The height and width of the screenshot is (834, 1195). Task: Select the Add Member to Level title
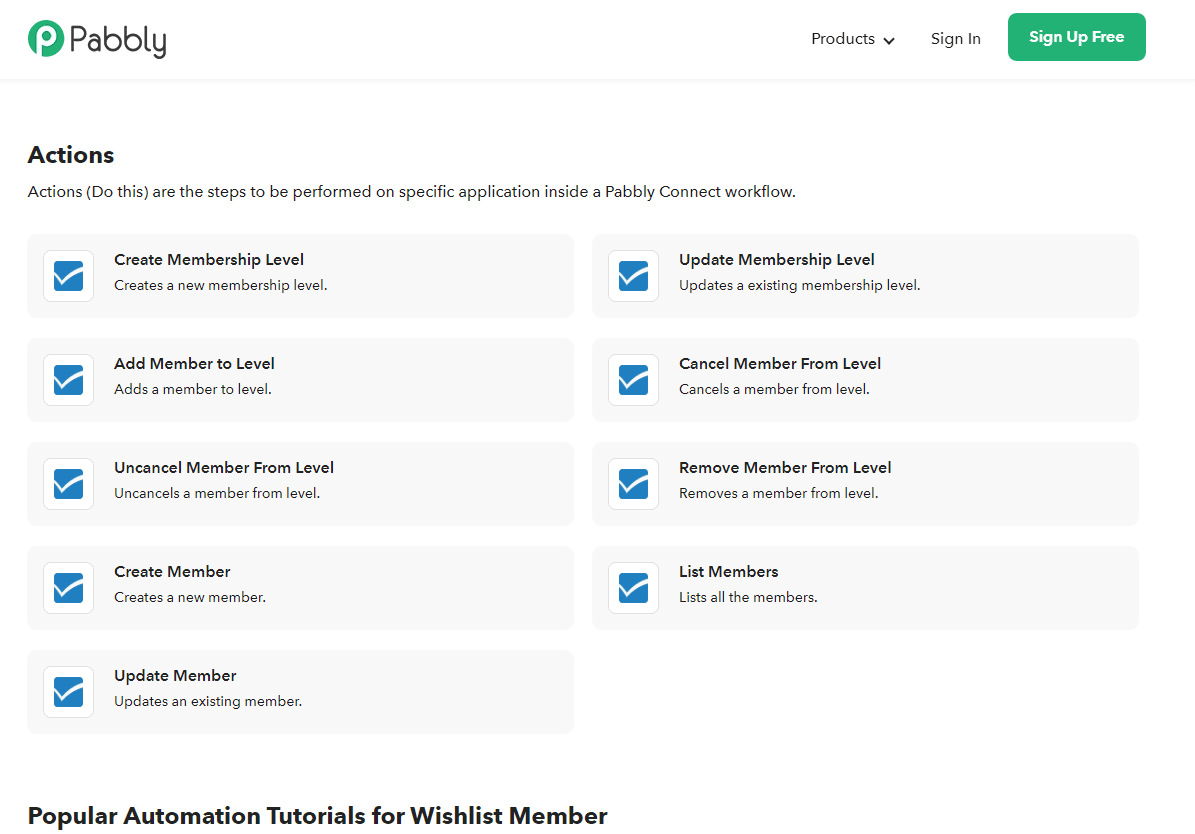click(194, 364)
